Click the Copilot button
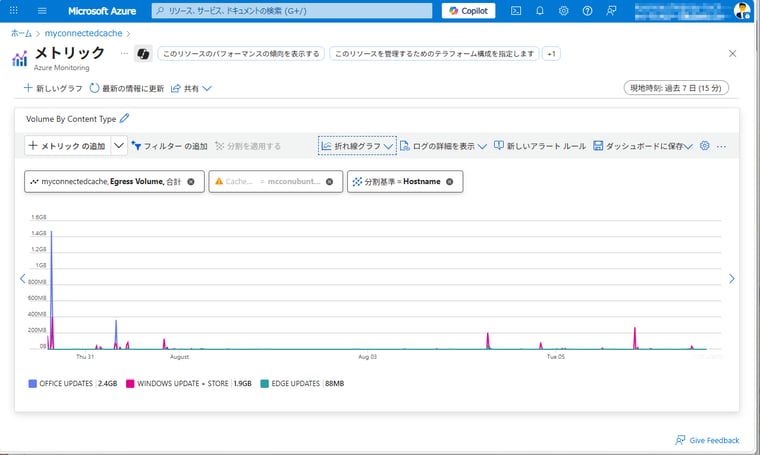The height and width of the screenshot is (455, 760). point(468,11)
